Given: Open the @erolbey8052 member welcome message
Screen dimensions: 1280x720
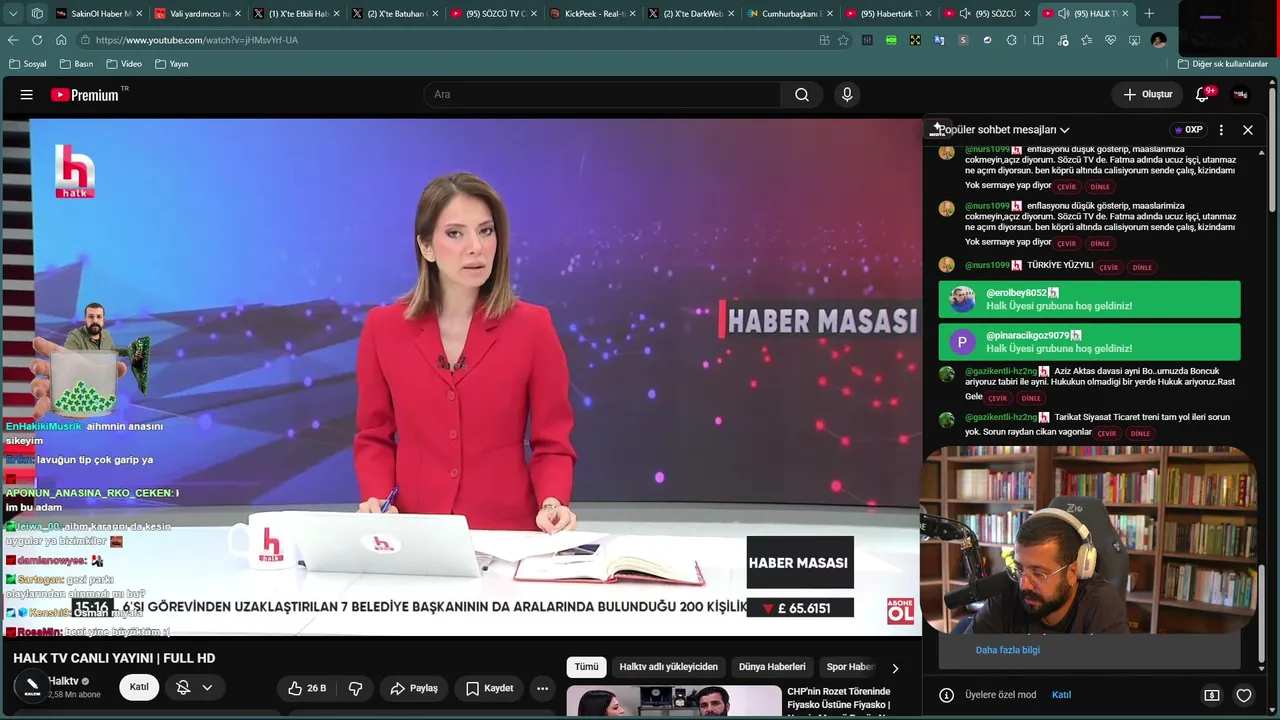Looking at the screenshot, I should (1089, 300).
